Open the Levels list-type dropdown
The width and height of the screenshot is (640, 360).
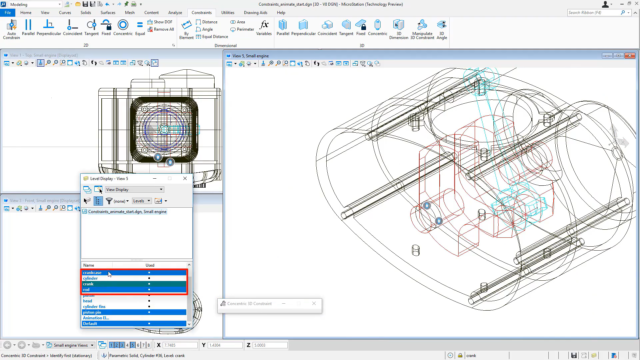point(142,201)
